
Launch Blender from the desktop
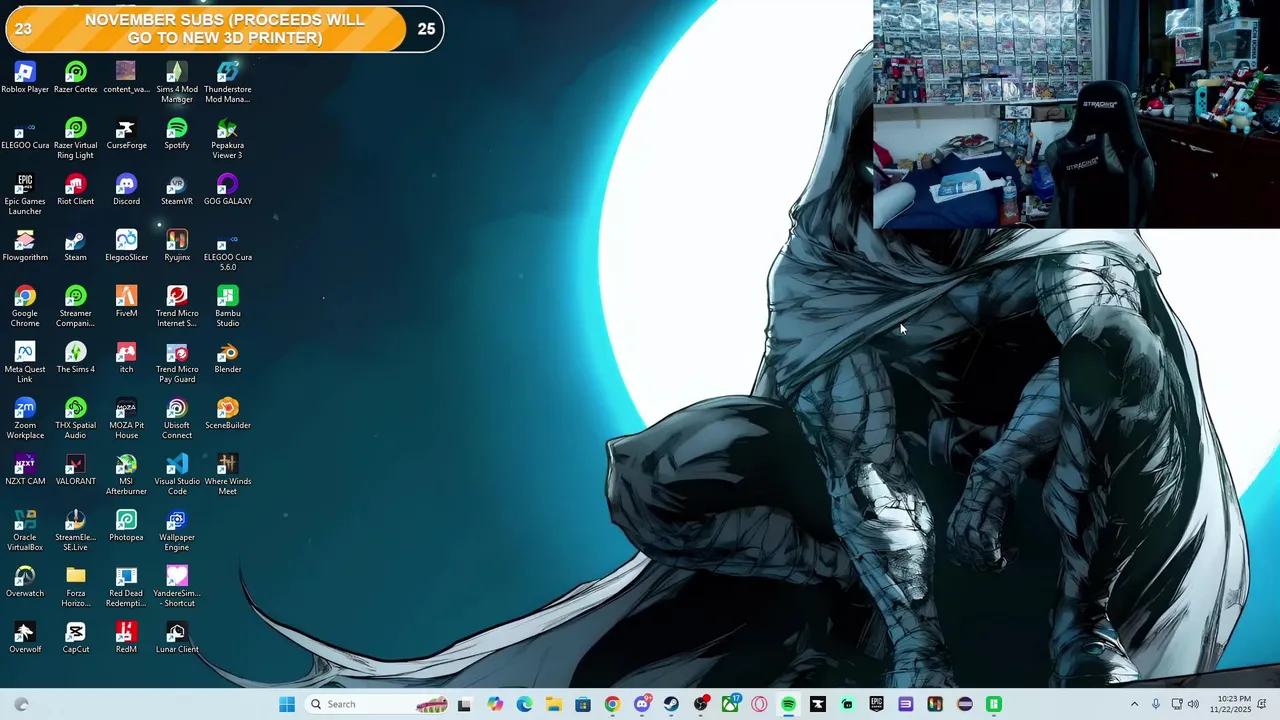click(228, 358)
